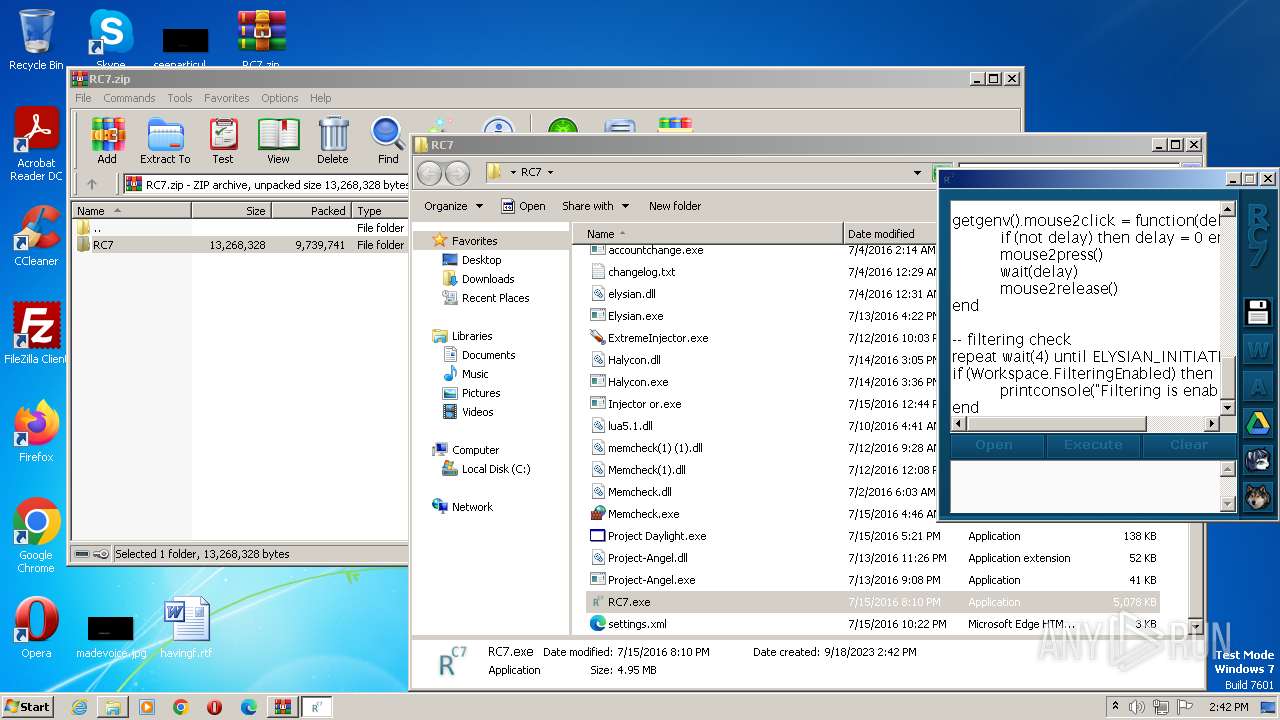The image size is (1280, 720).
Task: Open Recycle Bin desktop icon
Action: [36, 40]
